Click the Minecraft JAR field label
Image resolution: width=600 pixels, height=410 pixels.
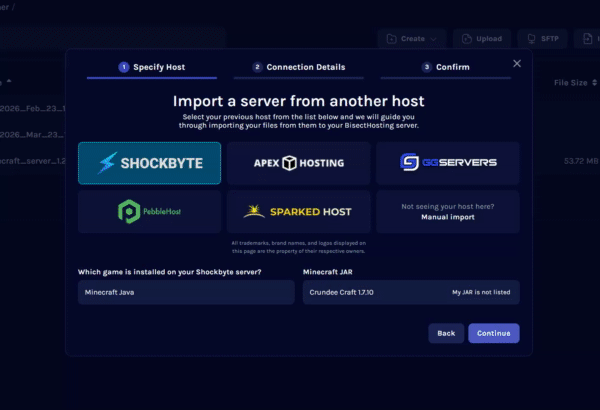pos(328,272)
